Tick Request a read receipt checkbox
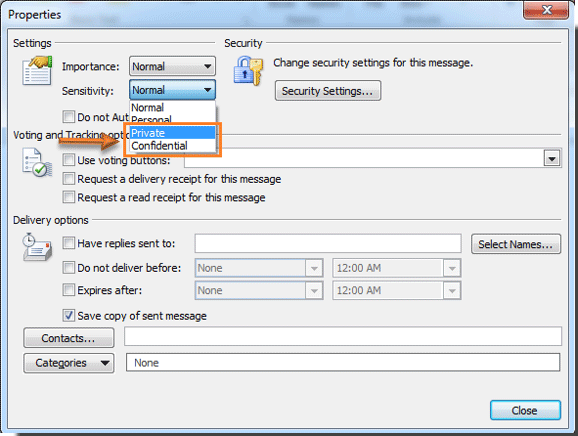Image resolution: width=578 pixels, height=436 pixels. [x=69, y=197]
